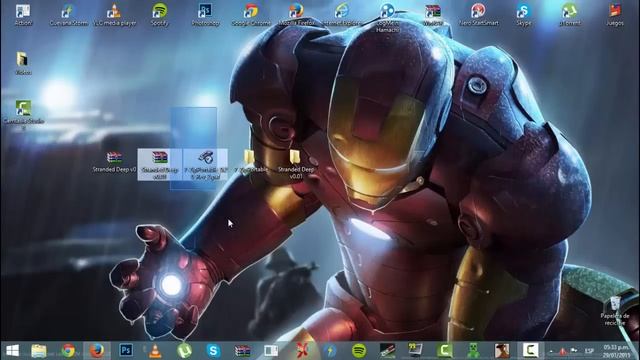Screen dimensions: 640x360
Task: Open the Skype desktop shortcut
Action: pos(524,15)
